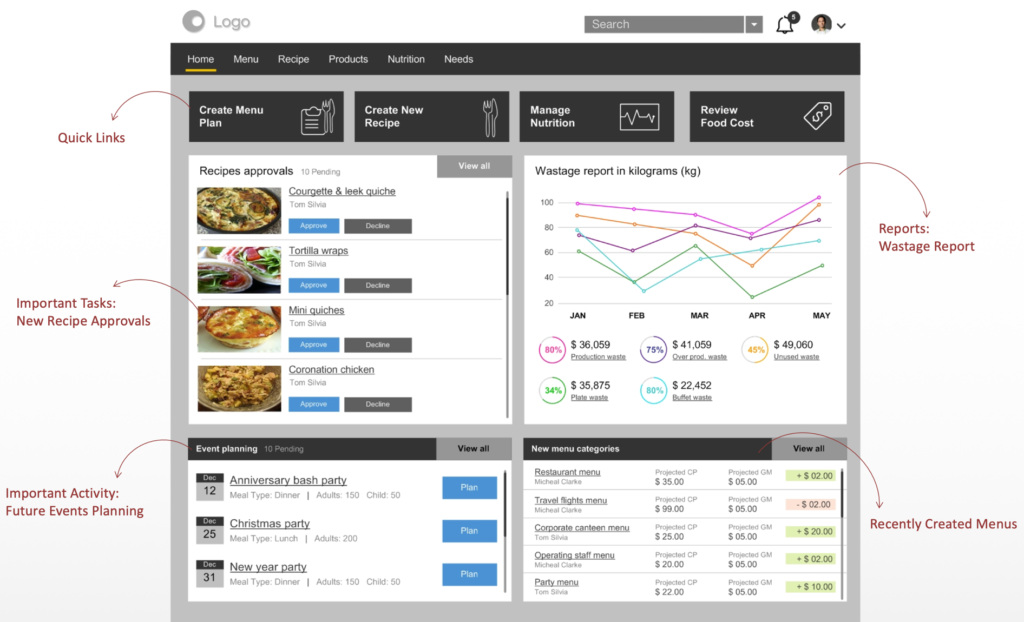The height and width of the screenshot is (622, 1024).
Task: Click the chef clipboard Create Menu Plan icon
Action: (316, 117)
